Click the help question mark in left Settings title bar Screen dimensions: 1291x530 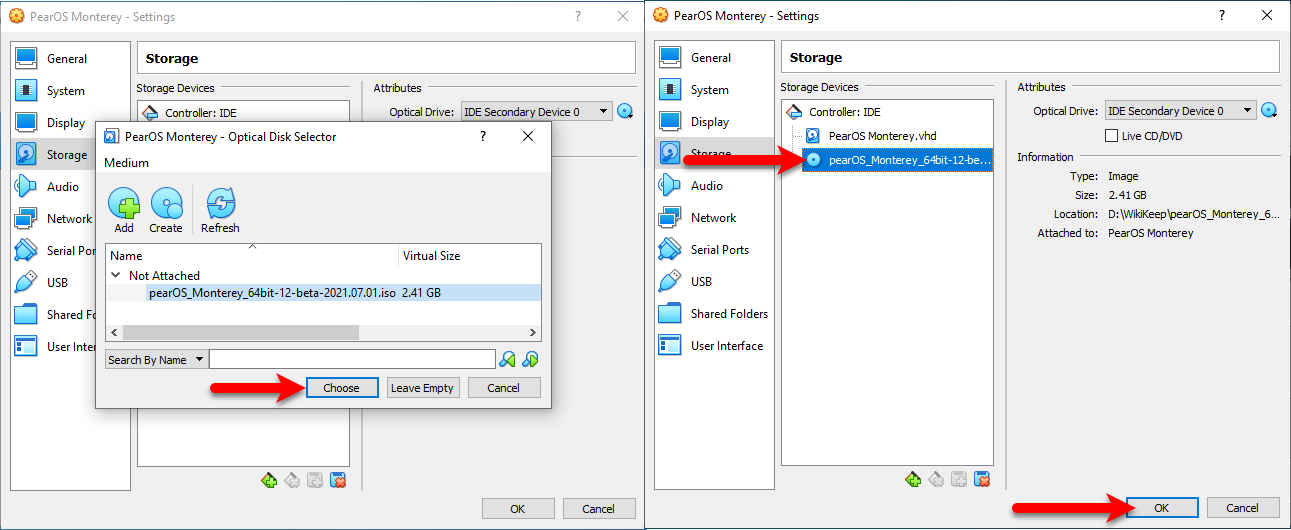pos(577,16)
